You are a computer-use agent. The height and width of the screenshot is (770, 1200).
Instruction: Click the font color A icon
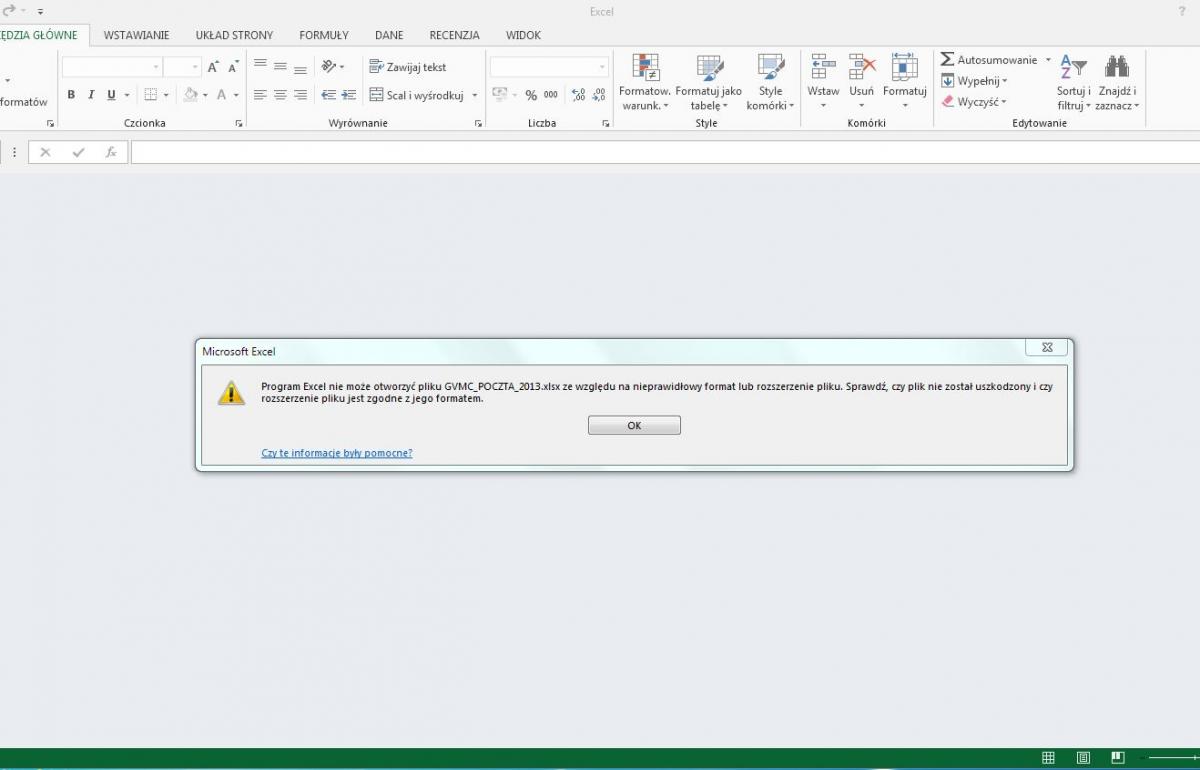(x=222, y=95)
